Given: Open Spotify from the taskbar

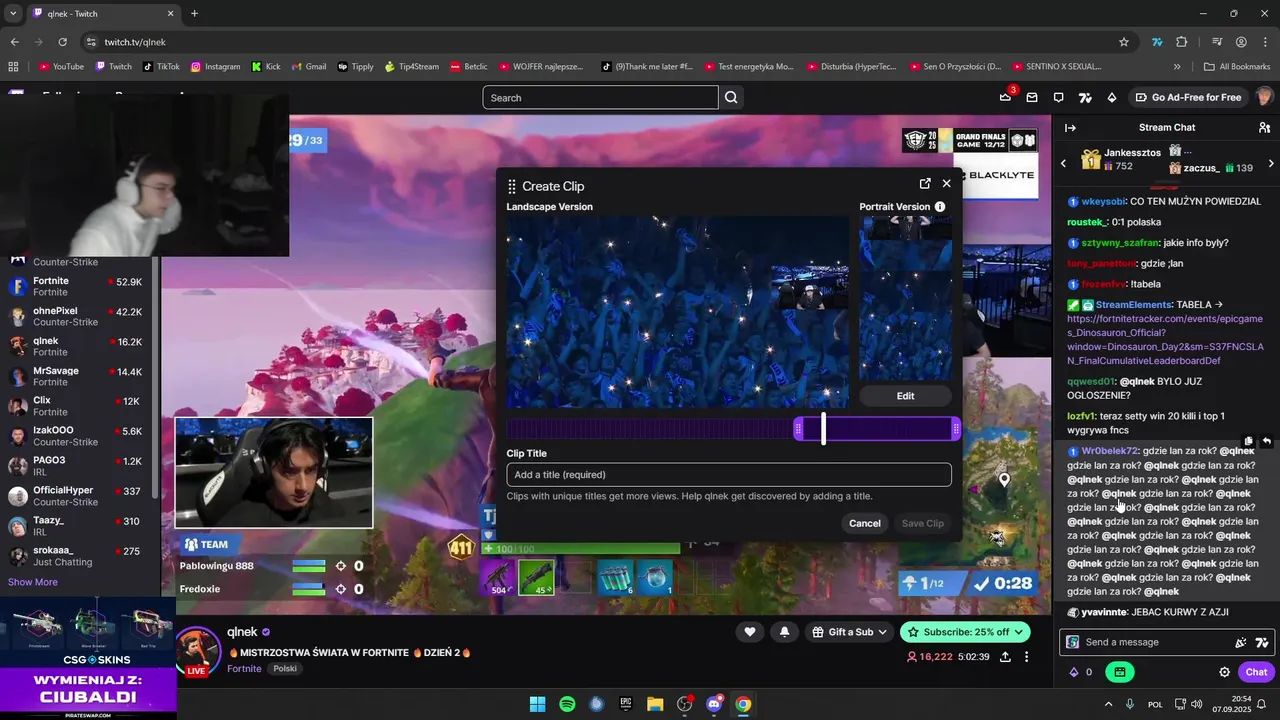Looking at the screenshot, I should [x=567, y=704].
